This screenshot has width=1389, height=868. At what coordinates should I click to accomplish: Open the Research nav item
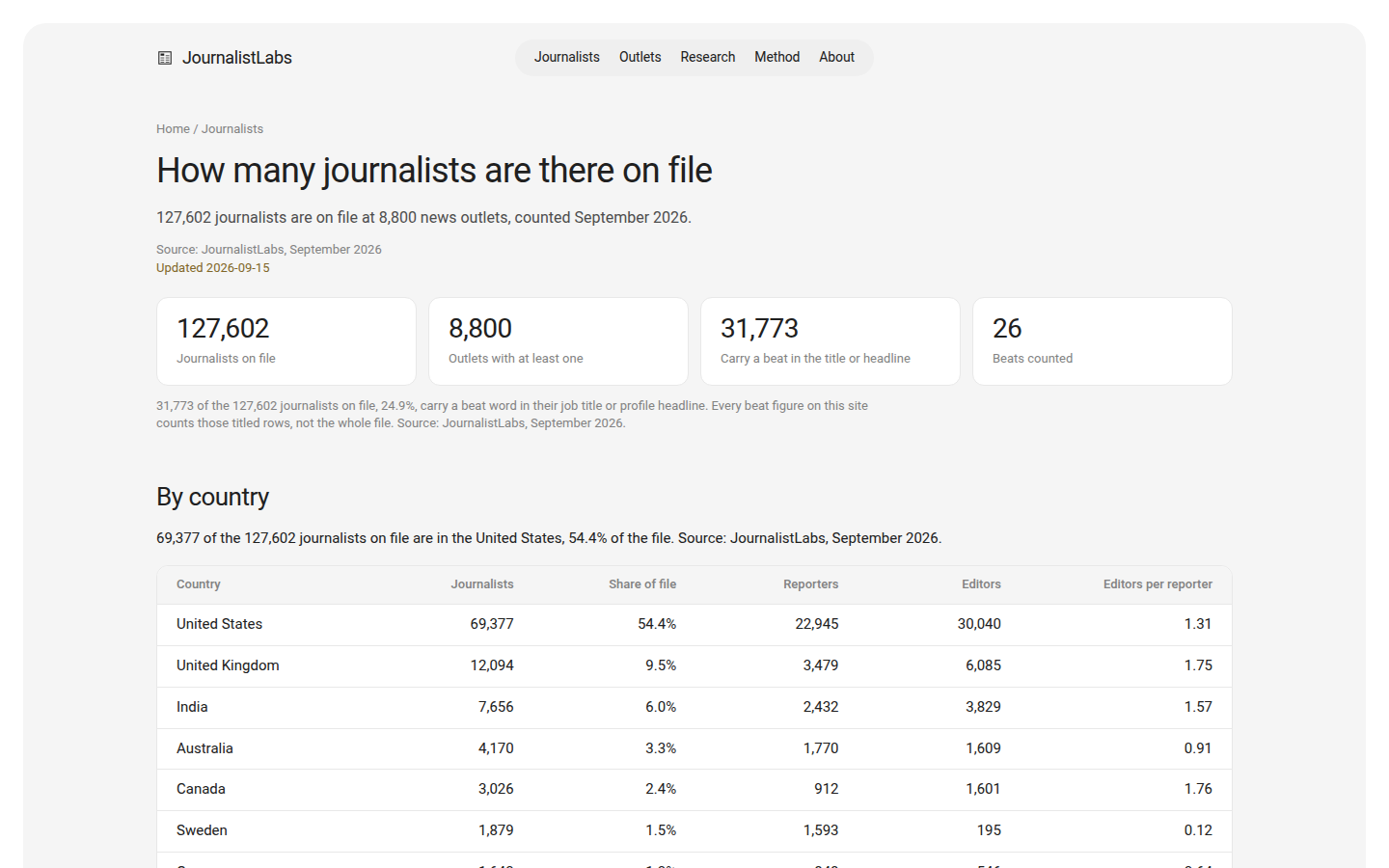click(708, 57)
